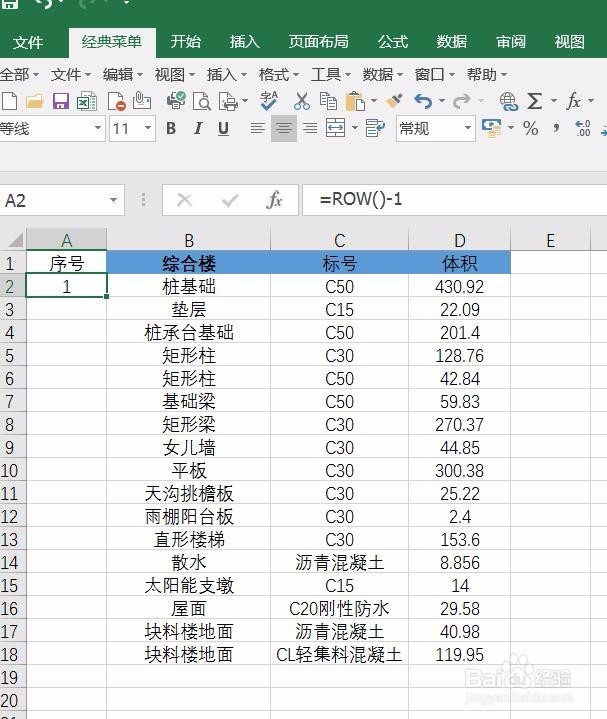Viewport: 607px width, 719px height.
Task: Align text right
Action: (310, 128)
